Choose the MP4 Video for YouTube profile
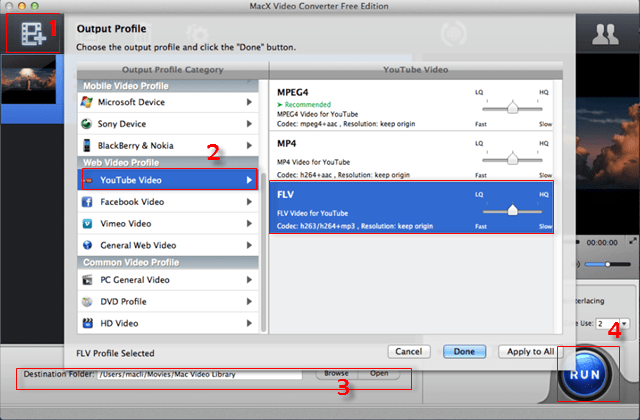Screen dimensions: 640x420 coord(411,156)
